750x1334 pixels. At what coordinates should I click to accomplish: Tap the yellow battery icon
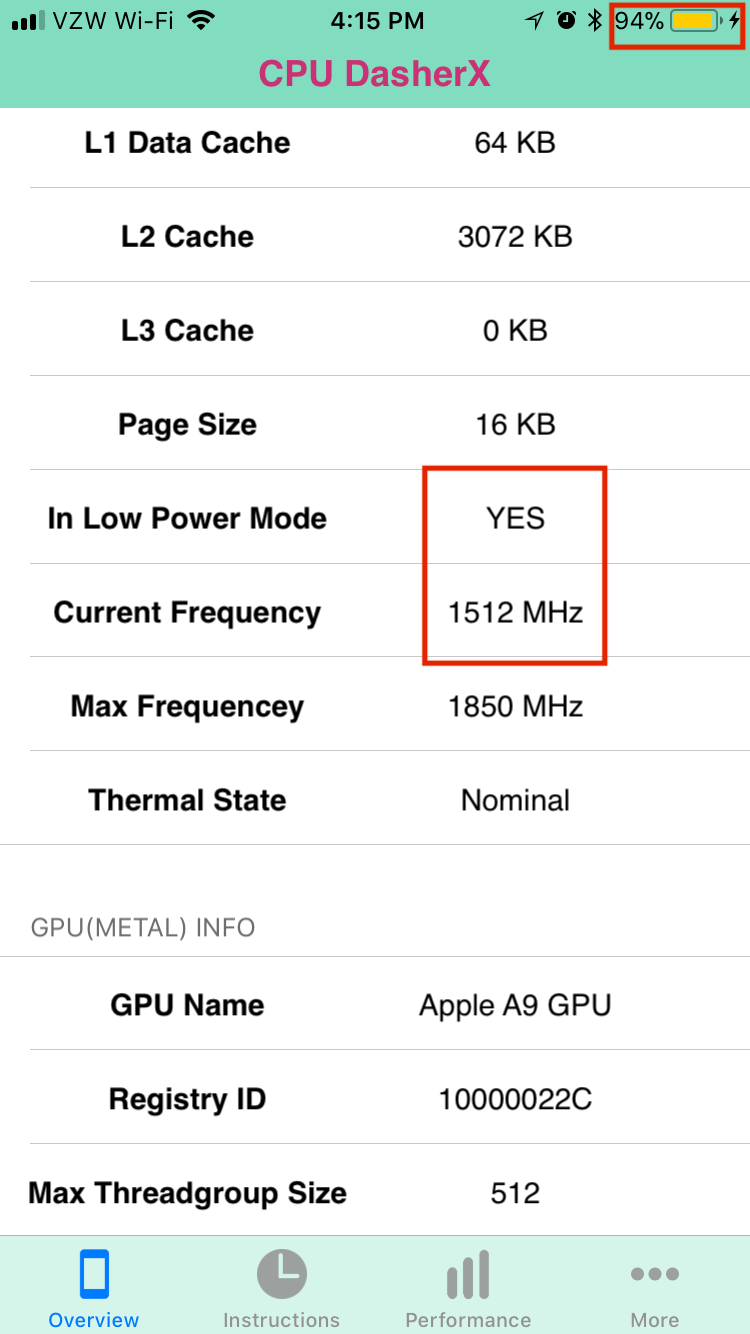coord(697,20)
